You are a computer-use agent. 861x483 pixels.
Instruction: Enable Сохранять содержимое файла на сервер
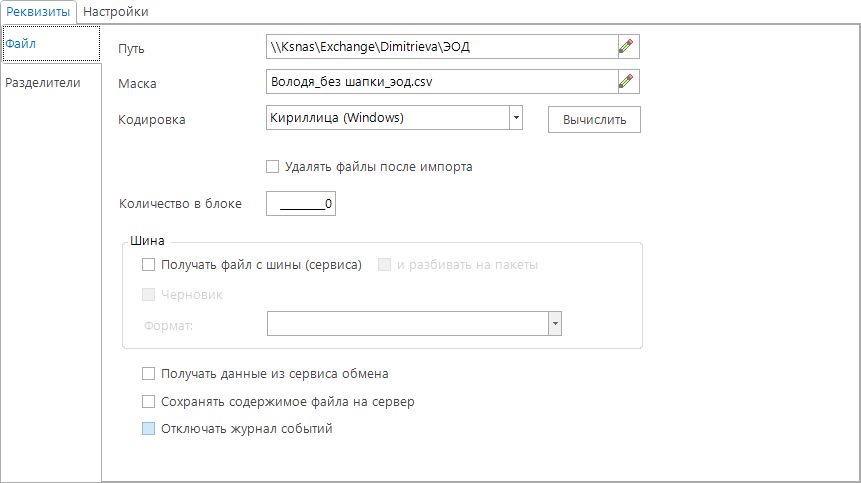149,402
